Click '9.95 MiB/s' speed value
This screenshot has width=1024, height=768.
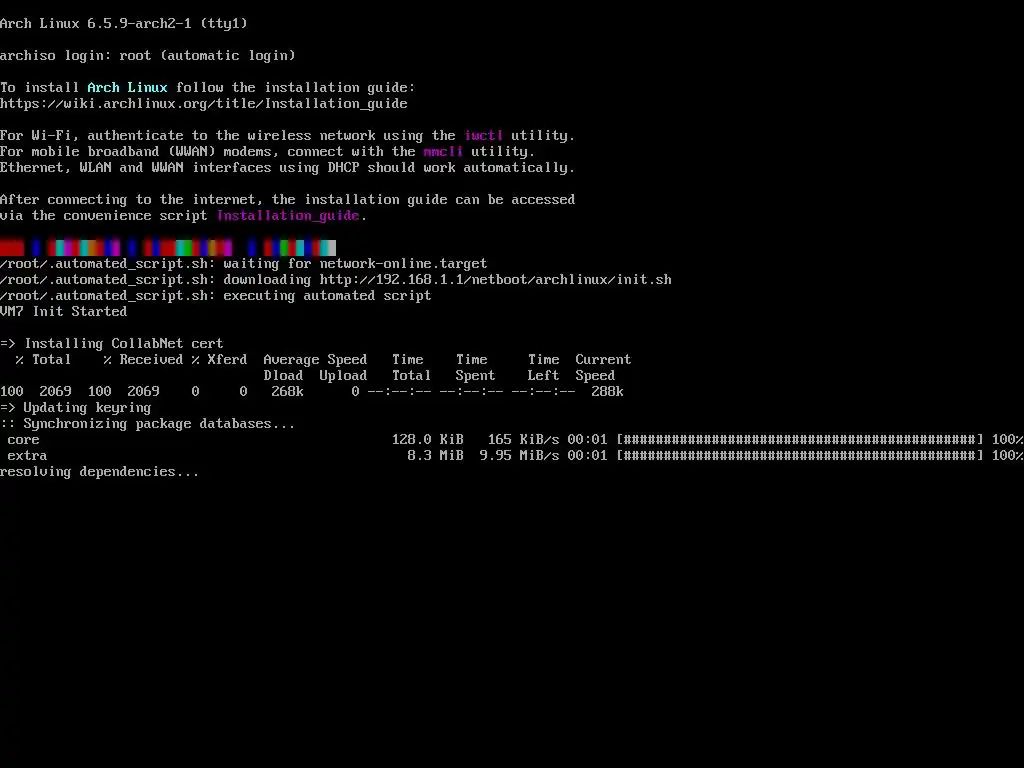tap(520, 456)
